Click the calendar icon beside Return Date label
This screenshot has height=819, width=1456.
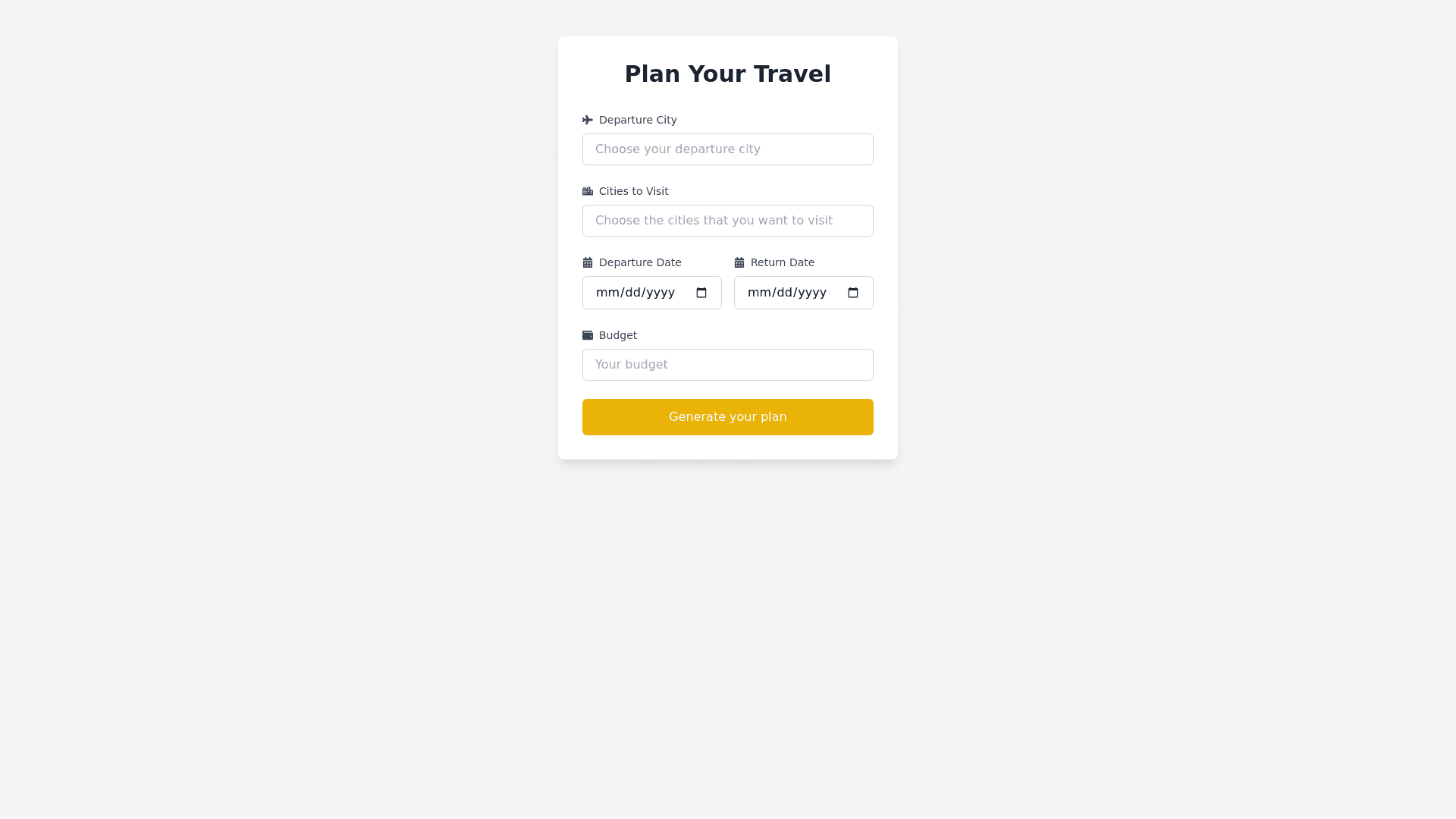tap(739, 262)
